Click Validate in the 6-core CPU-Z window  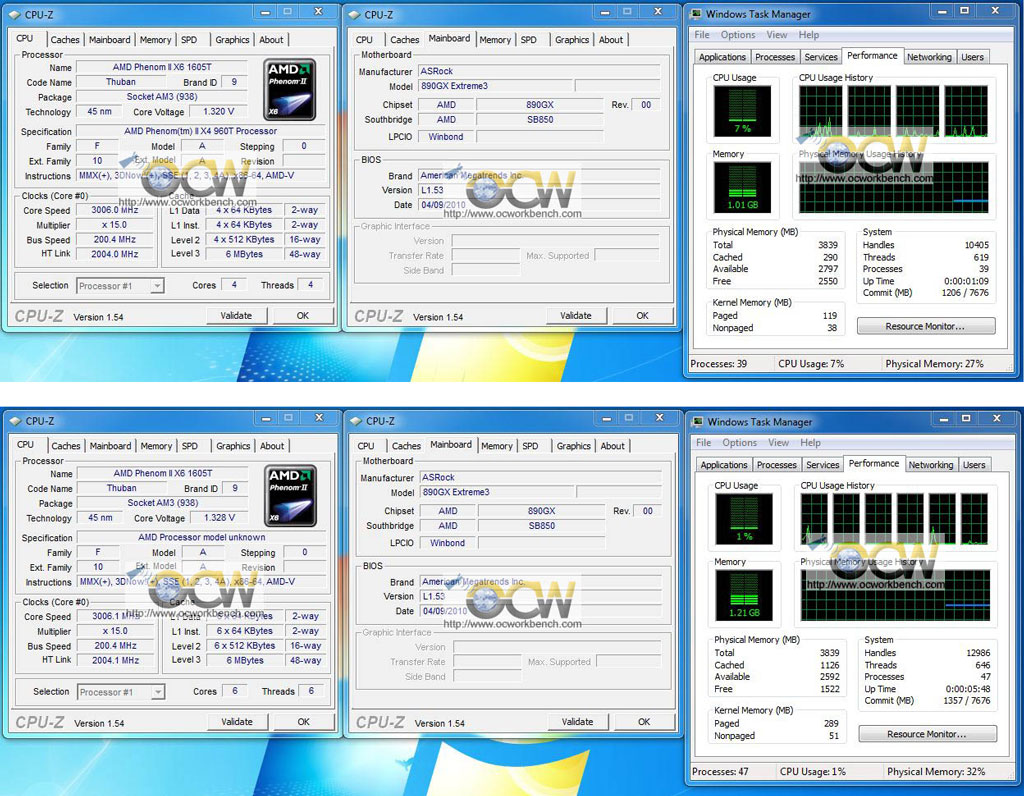tap(237, 722)
